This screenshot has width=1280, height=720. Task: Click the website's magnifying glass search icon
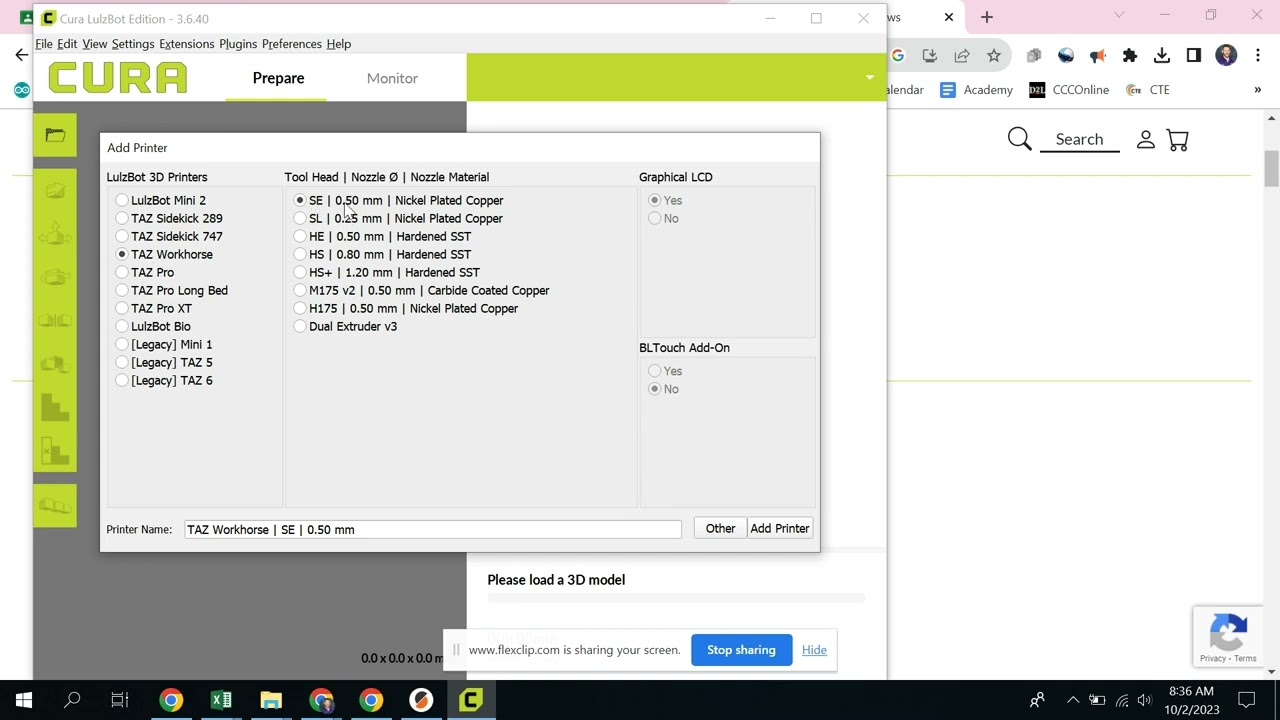coord(1019,139)
